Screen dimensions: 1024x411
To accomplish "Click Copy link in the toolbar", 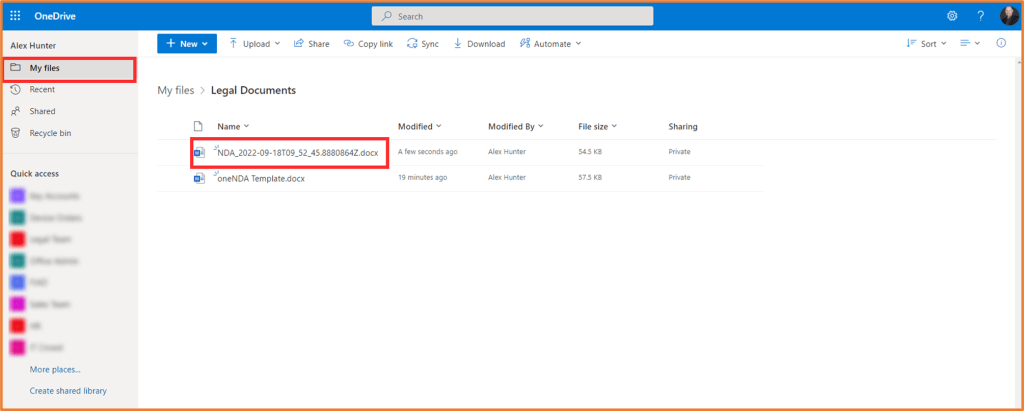I will 368,44.
